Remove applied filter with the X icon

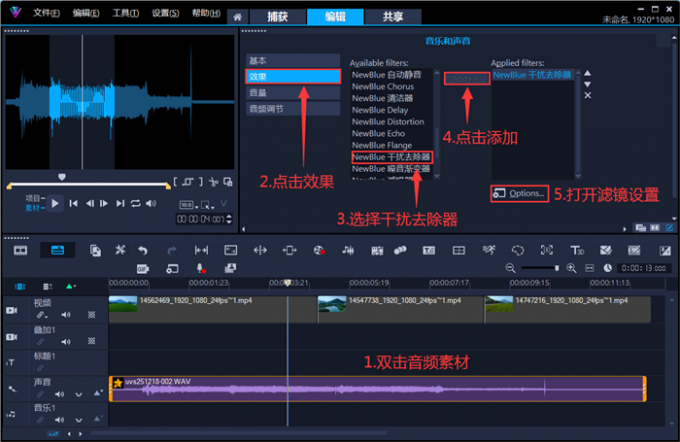point(587,95)
